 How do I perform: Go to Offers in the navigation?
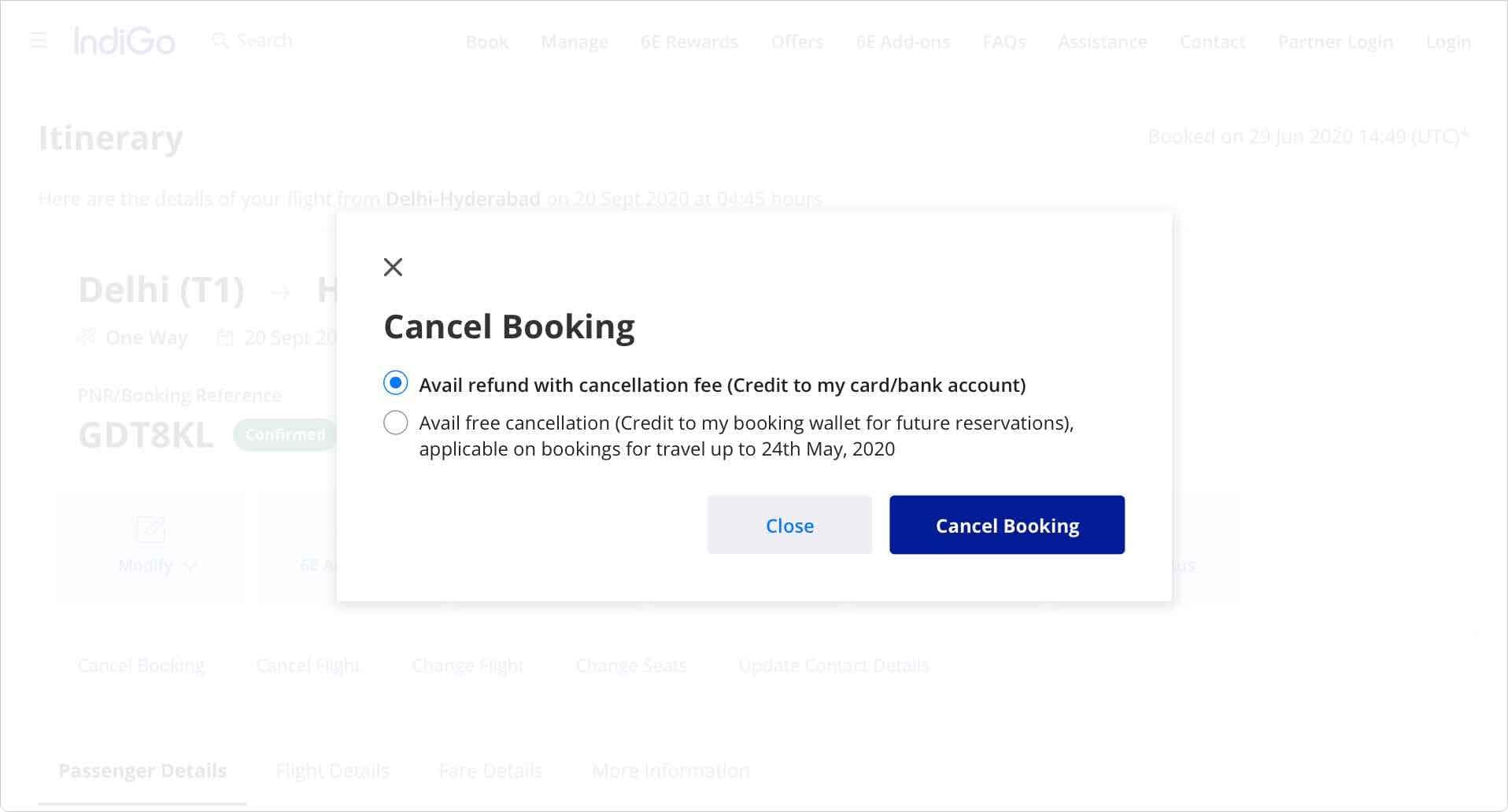coord(797,42)
